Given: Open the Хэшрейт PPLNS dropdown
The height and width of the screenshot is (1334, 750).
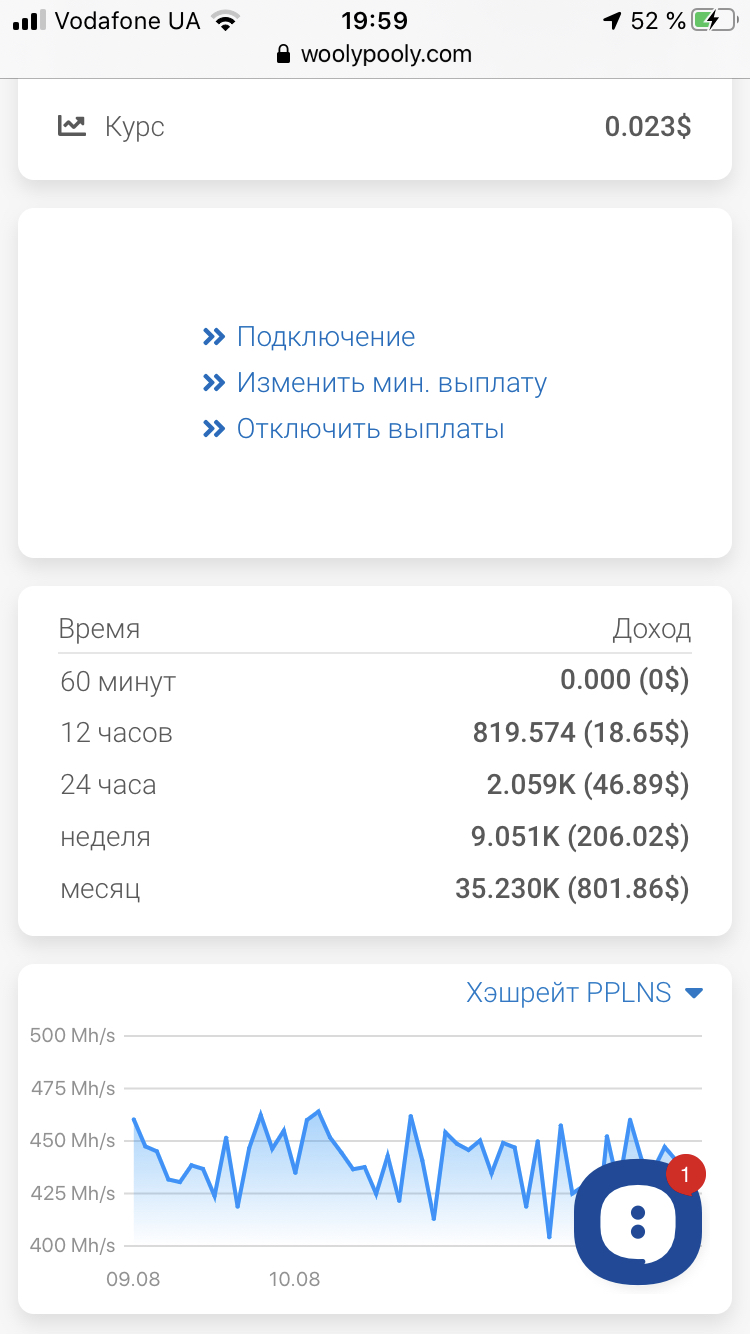Looking at the screenshot, I should point(585,993).
